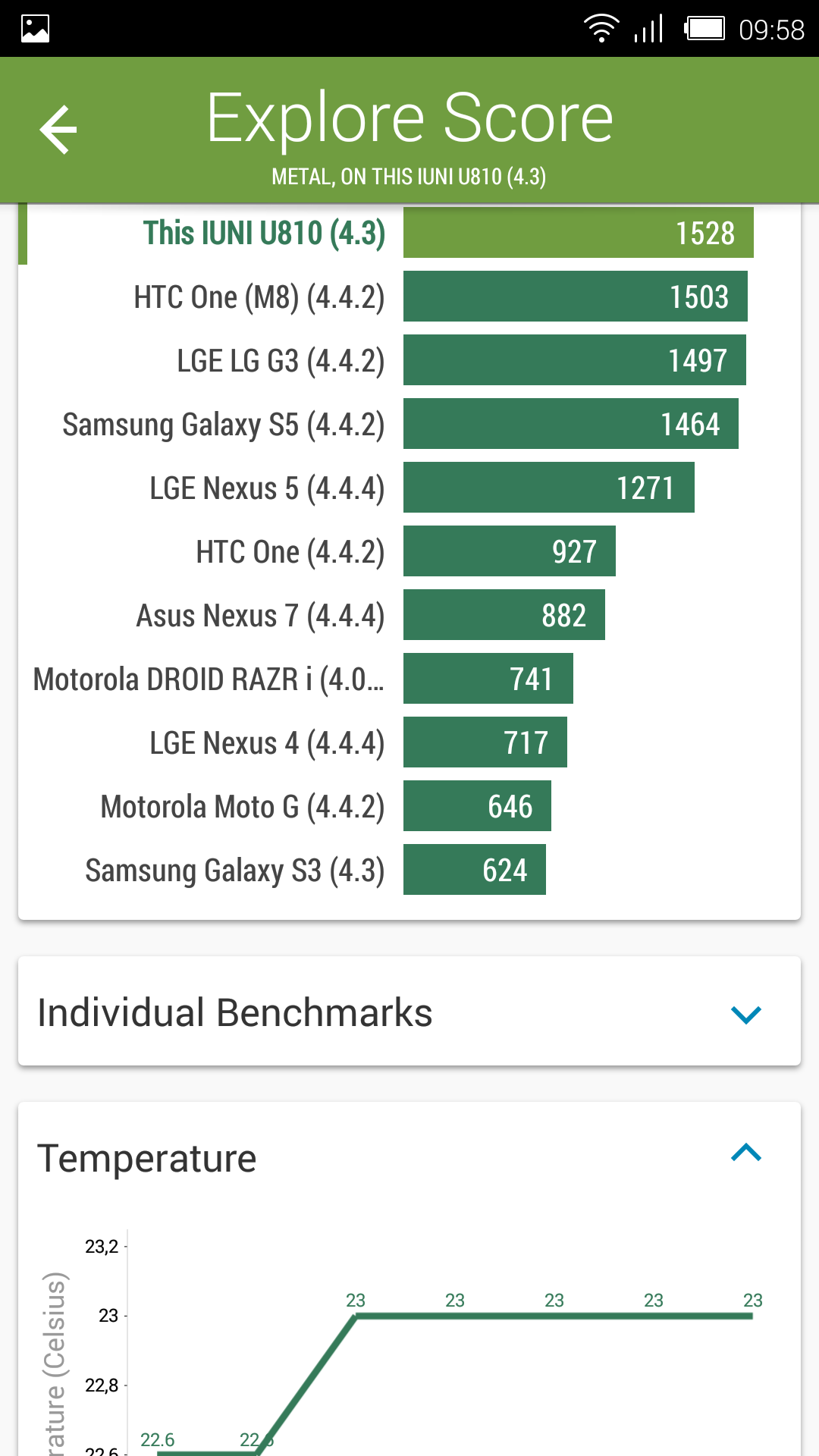Screen dimensions: 819x1456
Task: Tap the back arrow icon
Action: coord(58,130)
